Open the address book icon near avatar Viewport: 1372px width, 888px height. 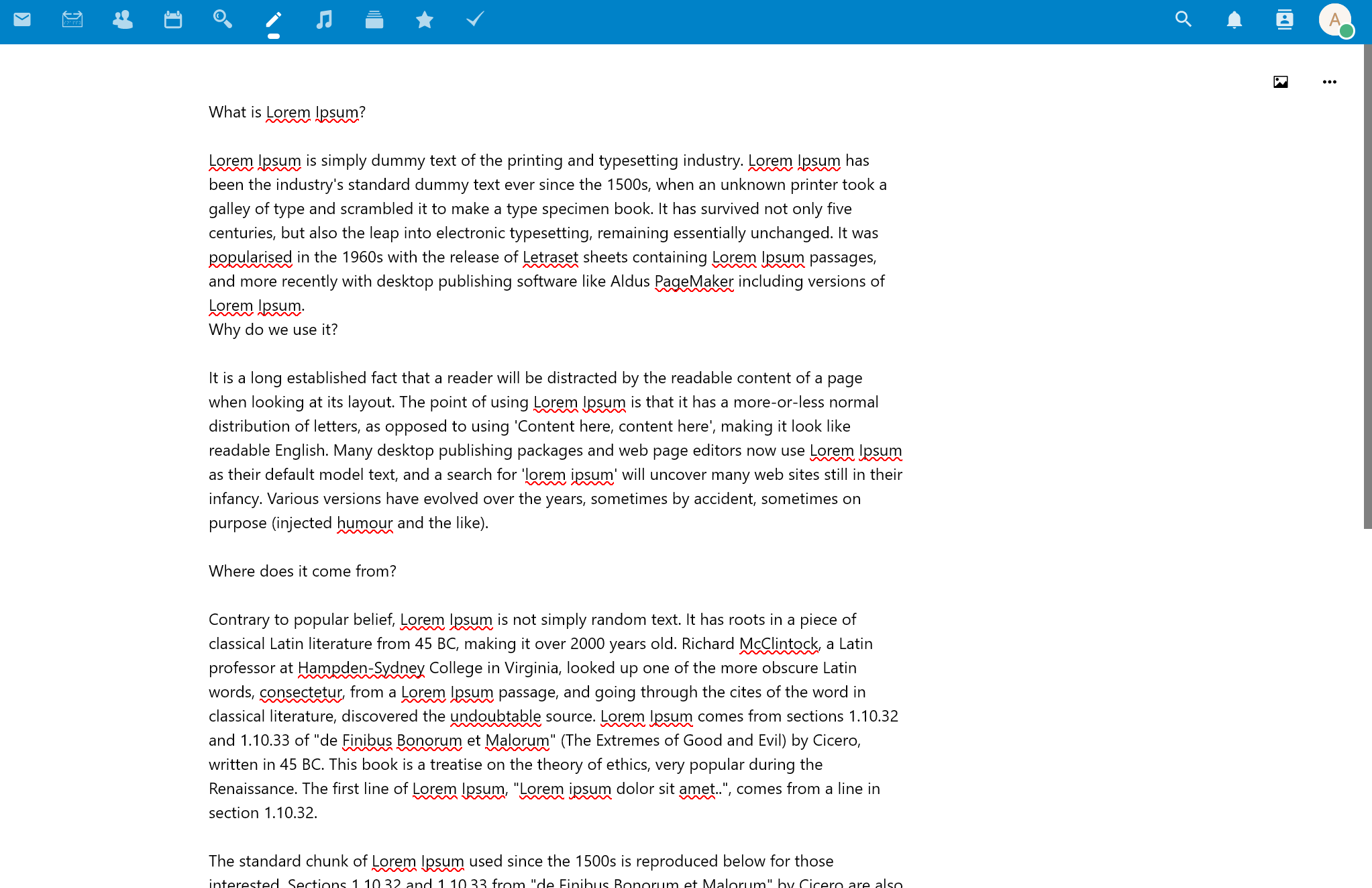click(x=1284, y=20)
